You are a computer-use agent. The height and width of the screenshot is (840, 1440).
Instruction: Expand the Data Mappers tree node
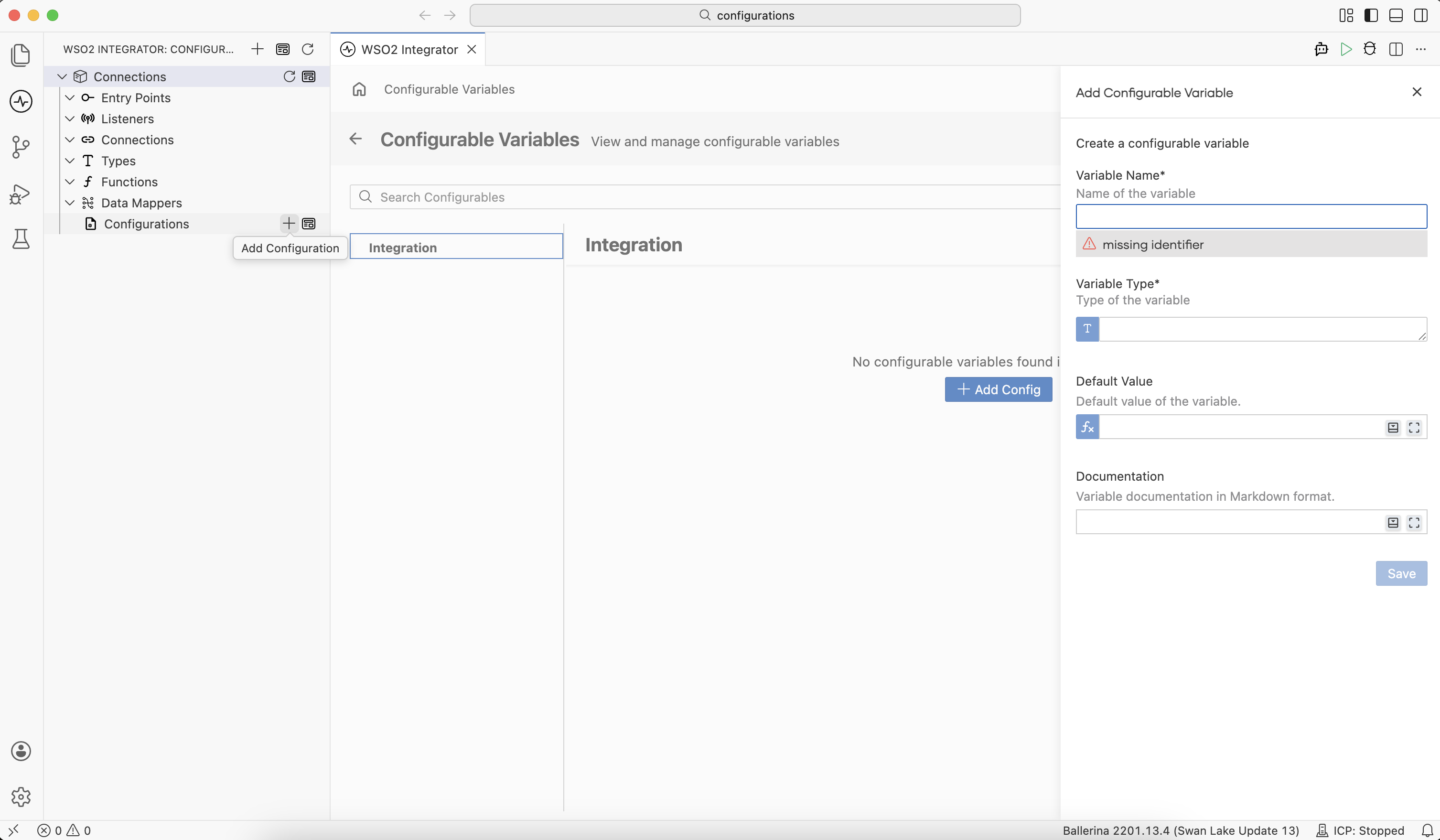[70, 203]
